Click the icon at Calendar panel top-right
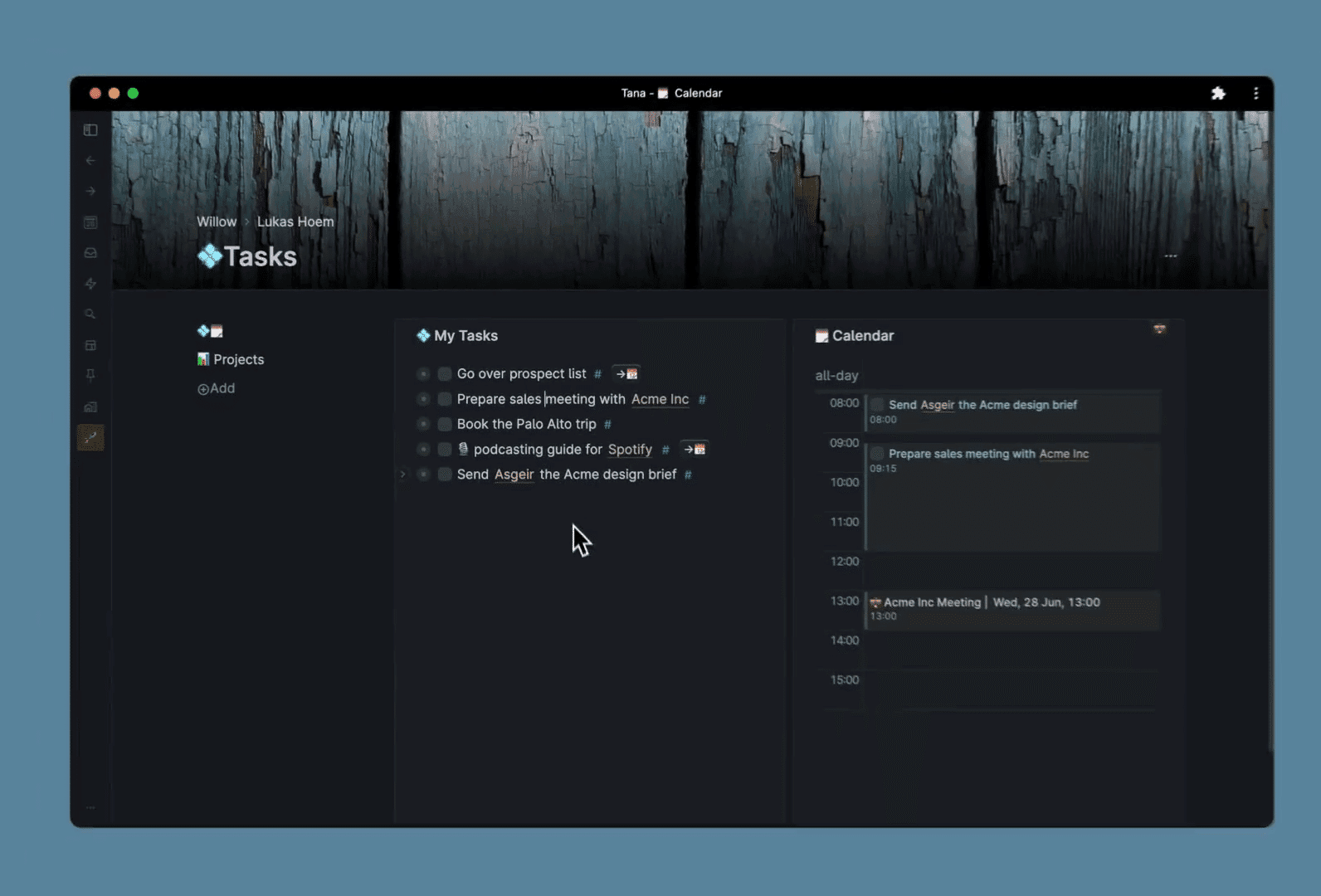 pyautogui.click(x=1160, y=329)
